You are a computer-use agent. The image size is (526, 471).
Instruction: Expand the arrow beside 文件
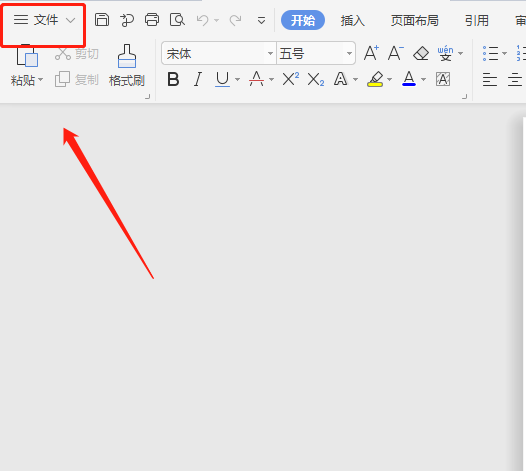(x=70, y=20)
